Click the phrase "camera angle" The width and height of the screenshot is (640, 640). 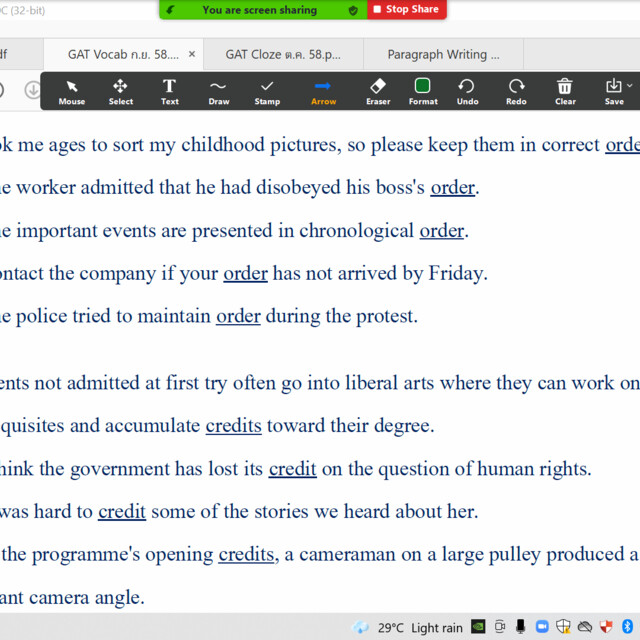tap(85, 598)
